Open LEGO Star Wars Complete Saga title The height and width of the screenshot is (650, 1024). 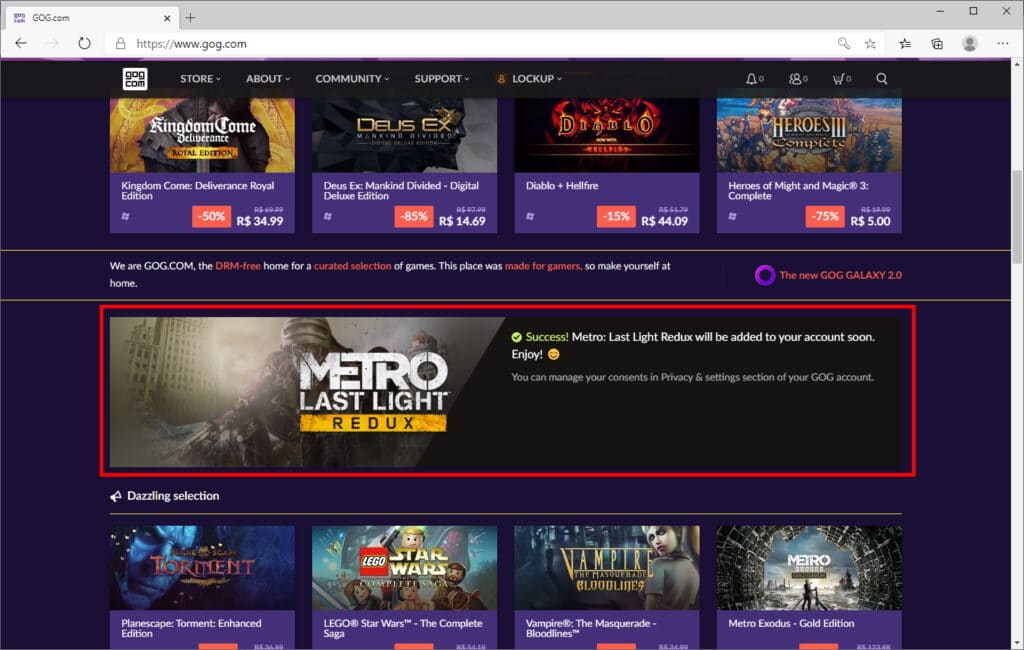(403, 628)
